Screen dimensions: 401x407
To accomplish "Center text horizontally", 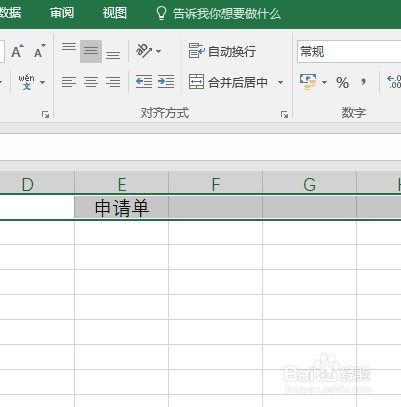I will point(91,82).
